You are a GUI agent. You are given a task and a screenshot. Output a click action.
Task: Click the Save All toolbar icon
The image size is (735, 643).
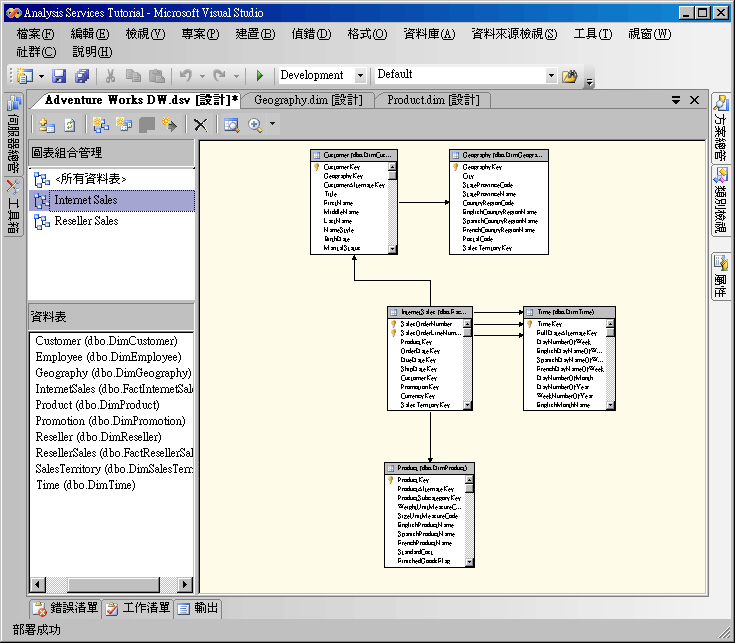tap(81, 76)
